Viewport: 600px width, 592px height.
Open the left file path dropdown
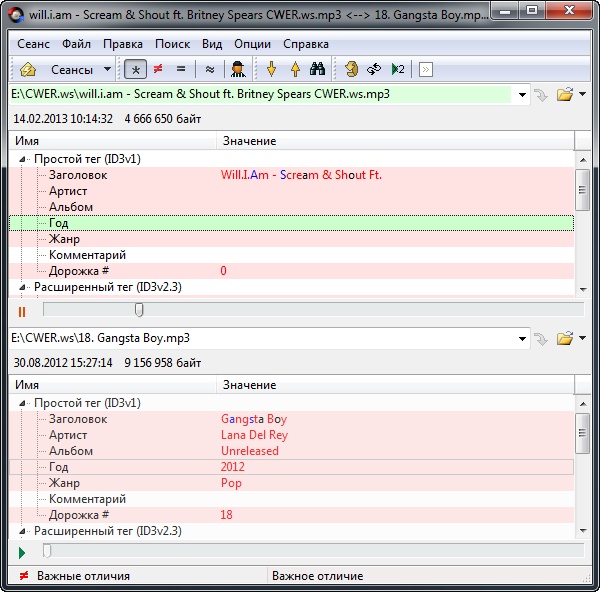pyautogui.click(x=521, y=94)
